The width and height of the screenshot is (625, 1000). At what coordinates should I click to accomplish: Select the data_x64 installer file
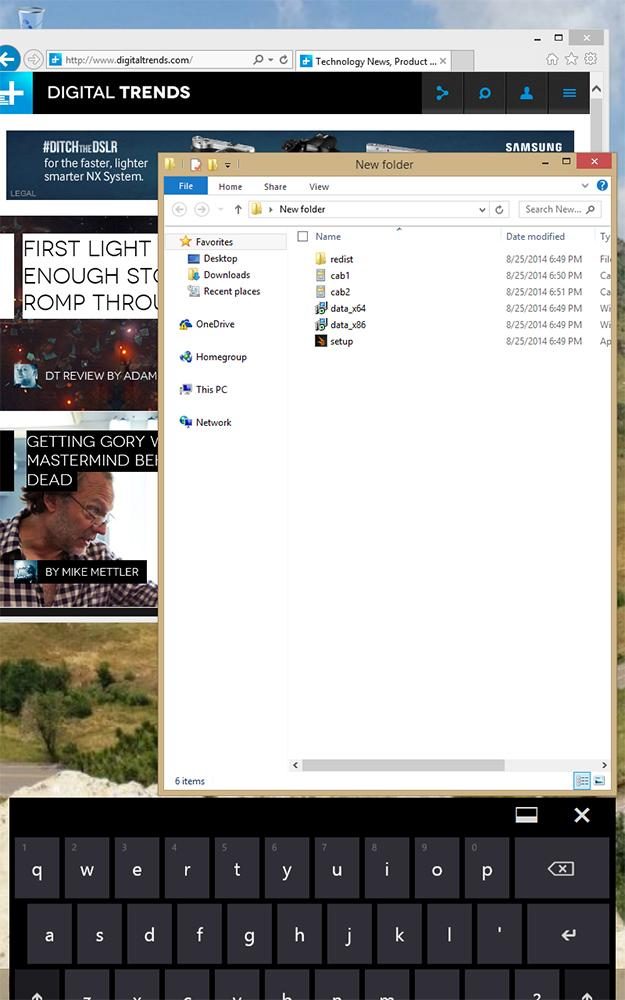coord(348,308)
